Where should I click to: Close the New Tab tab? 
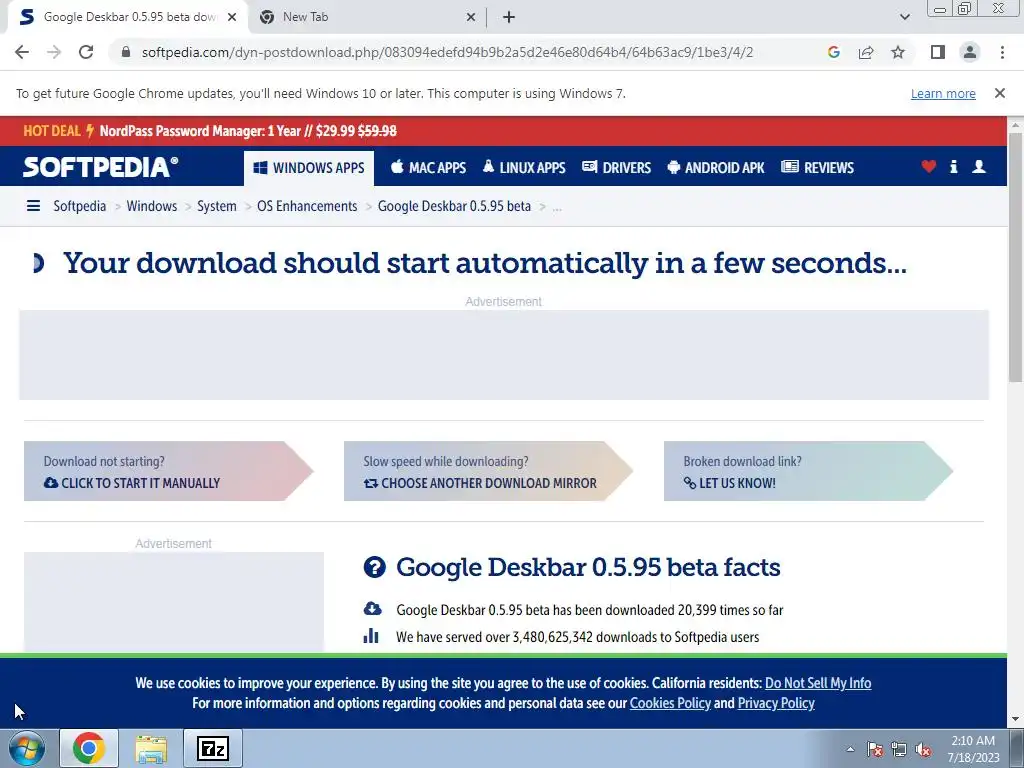coord(471,17)
